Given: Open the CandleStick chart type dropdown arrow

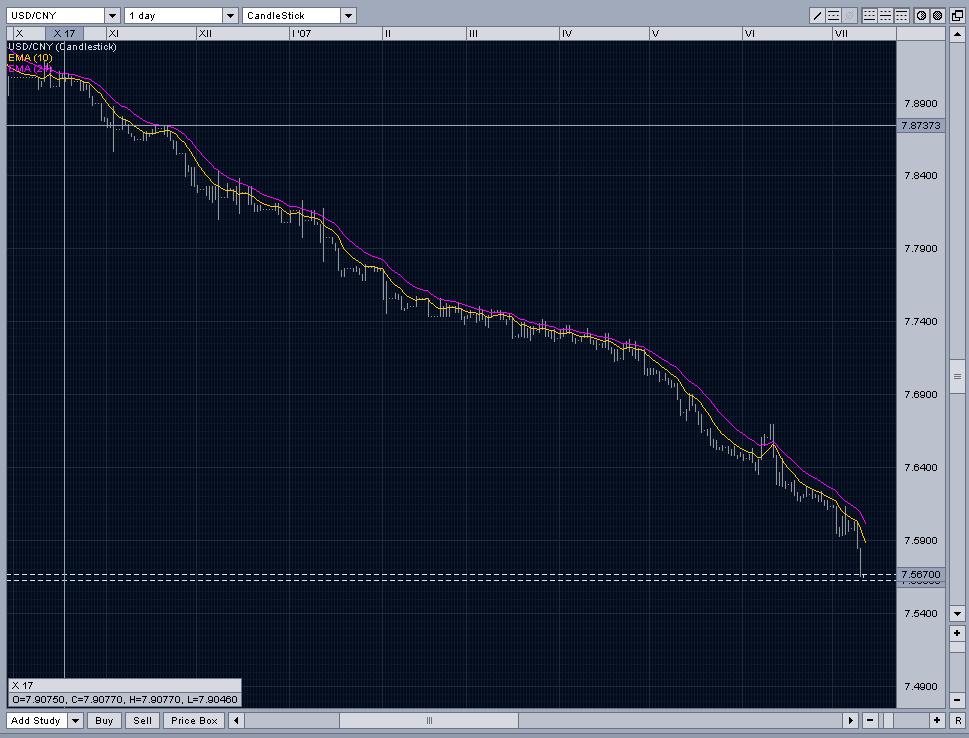Looking at the screenshot, I should pyautogui.click(x=348, y=15).
